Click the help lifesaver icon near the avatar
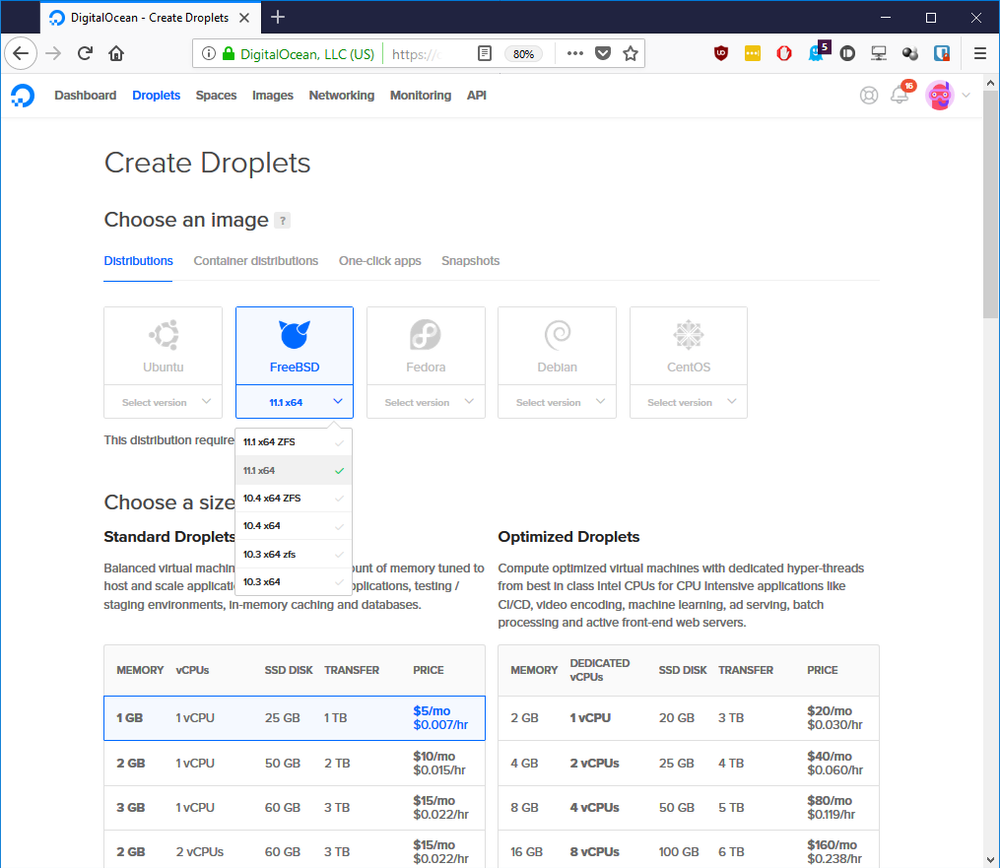The height and width of the screenshot is (868, 1000). point(868,95)
